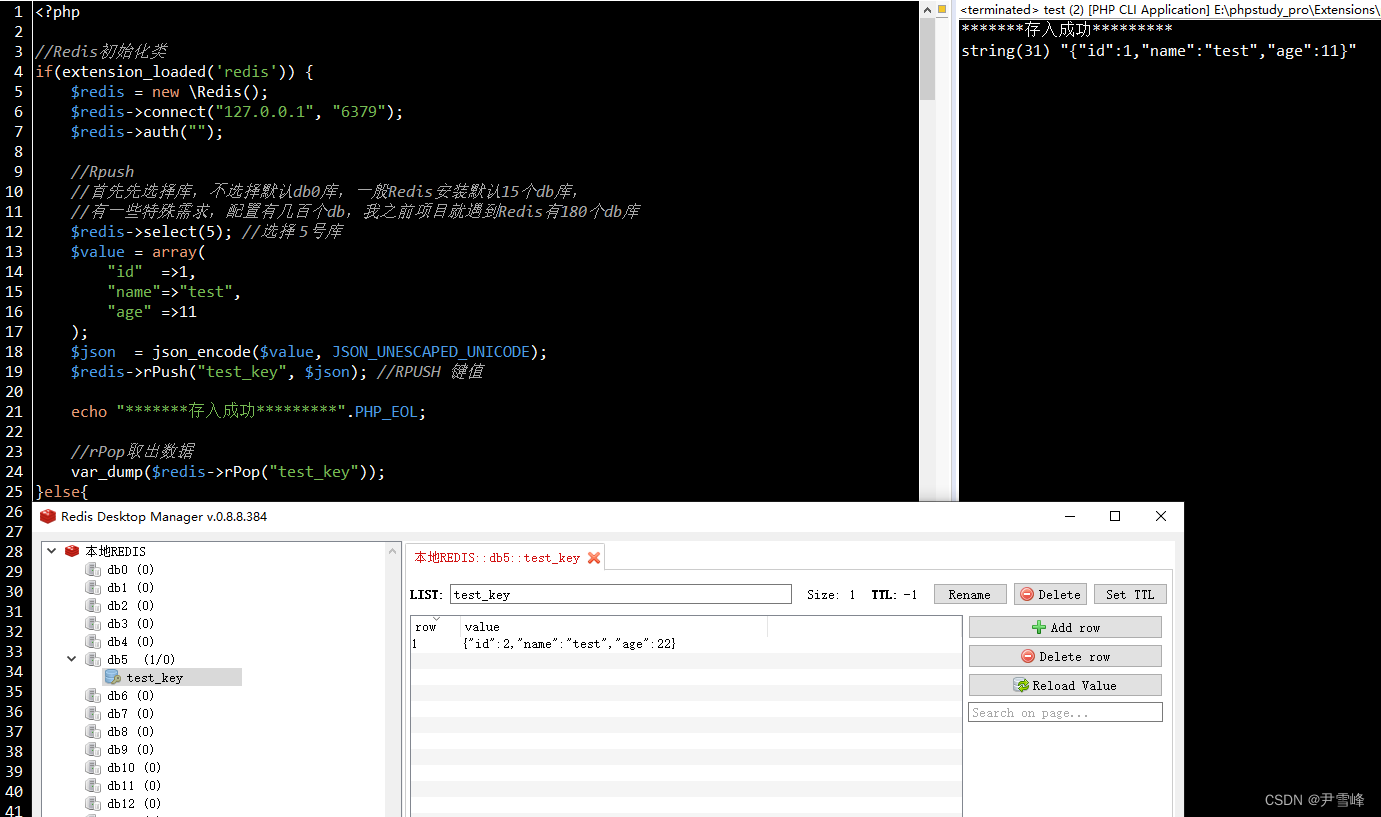Select test_key under db5
The image size is (1381, 817).
(154, 678)
